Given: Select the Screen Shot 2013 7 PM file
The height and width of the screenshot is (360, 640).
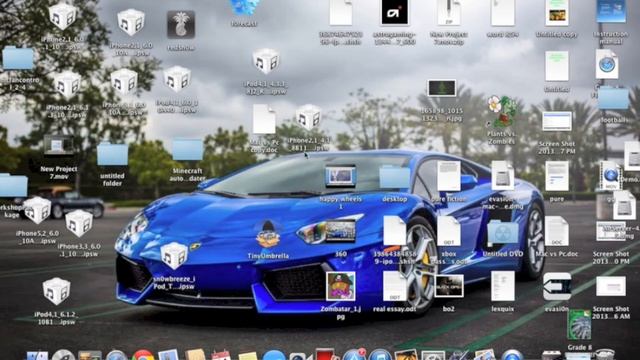Looking at the screenshot, I should click(557, 121).
